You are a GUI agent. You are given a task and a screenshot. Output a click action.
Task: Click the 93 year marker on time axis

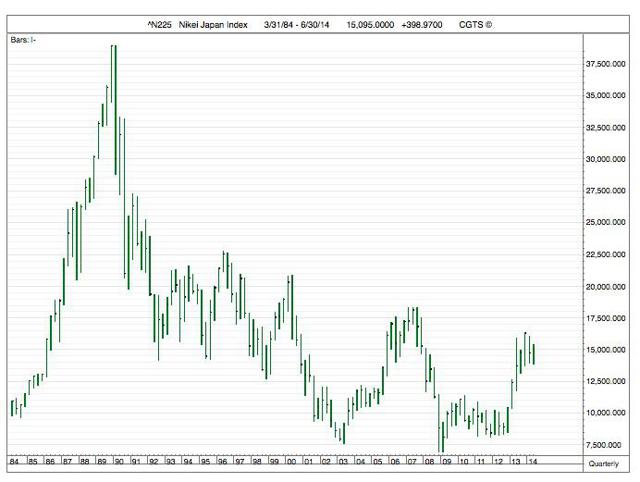click(x=171, y=462)
